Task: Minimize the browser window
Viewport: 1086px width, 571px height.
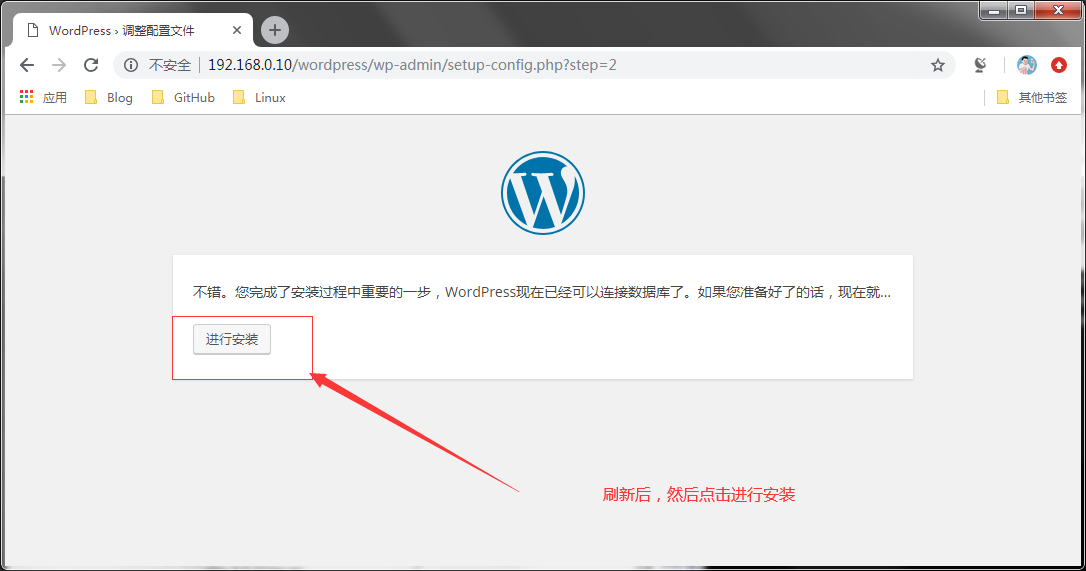Action: point(994,10)
